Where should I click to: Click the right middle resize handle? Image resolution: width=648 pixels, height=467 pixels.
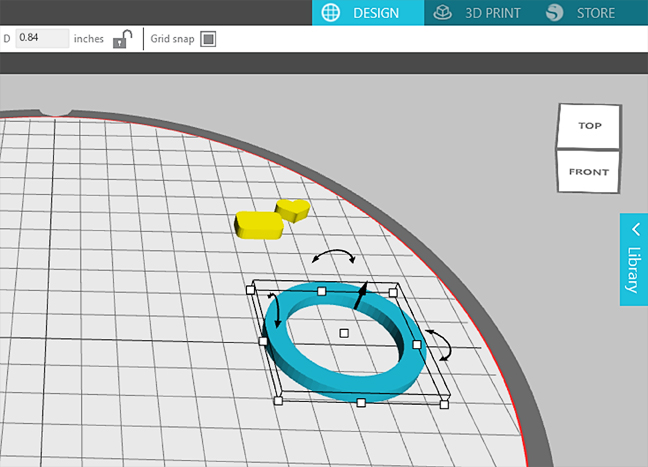pos(417,345)
